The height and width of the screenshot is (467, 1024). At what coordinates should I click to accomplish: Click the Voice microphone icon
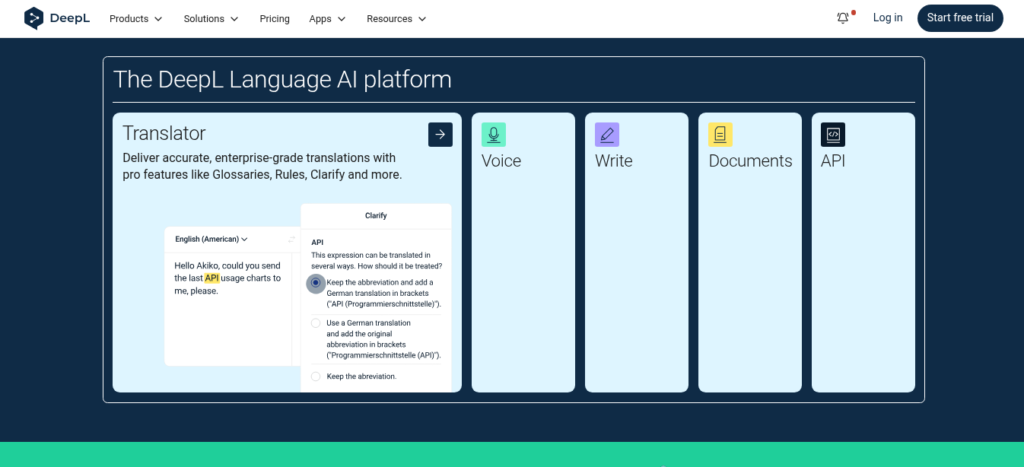494,135
